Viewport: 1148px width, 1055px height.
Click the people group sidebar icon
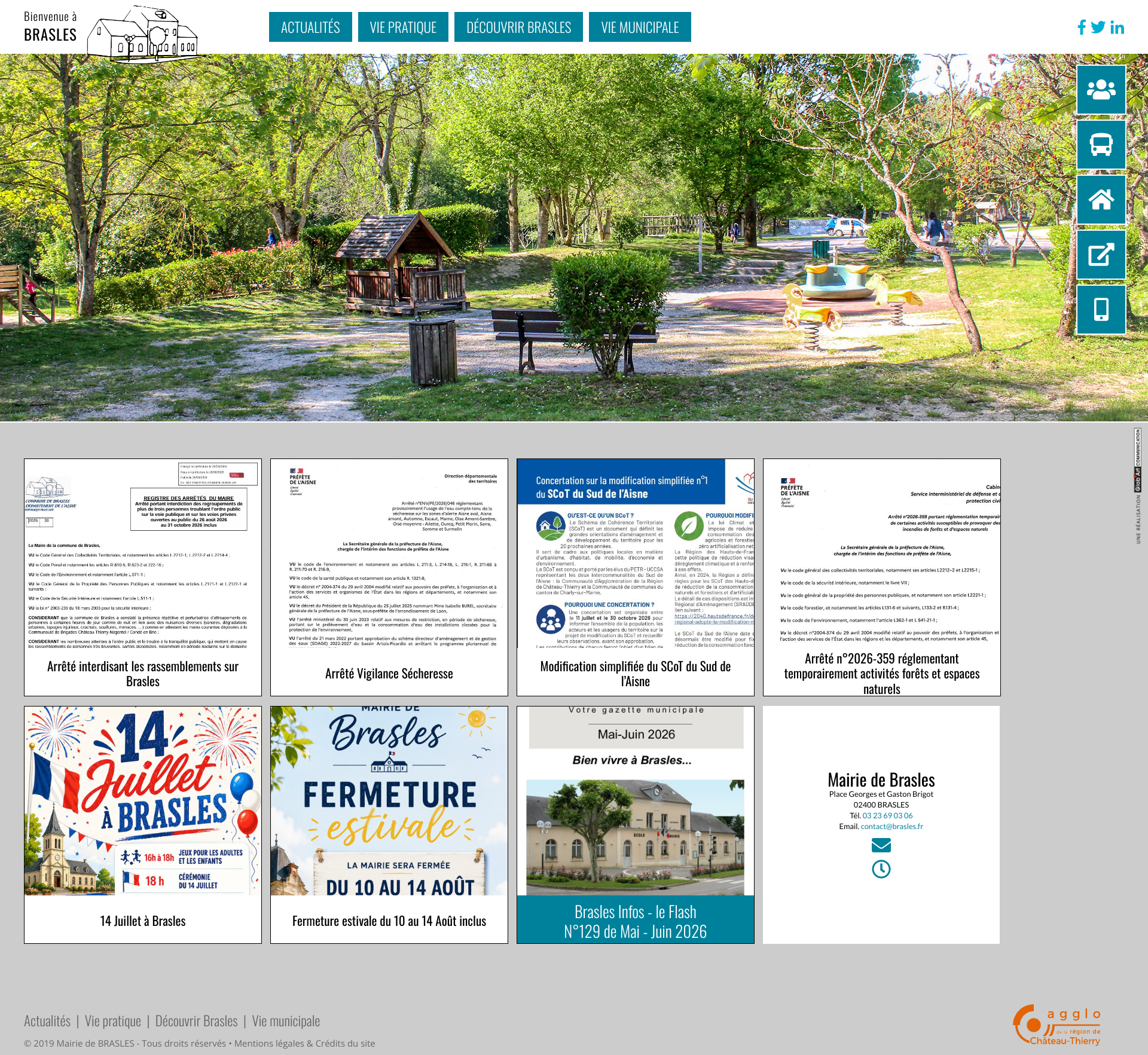pos(1101,90)
